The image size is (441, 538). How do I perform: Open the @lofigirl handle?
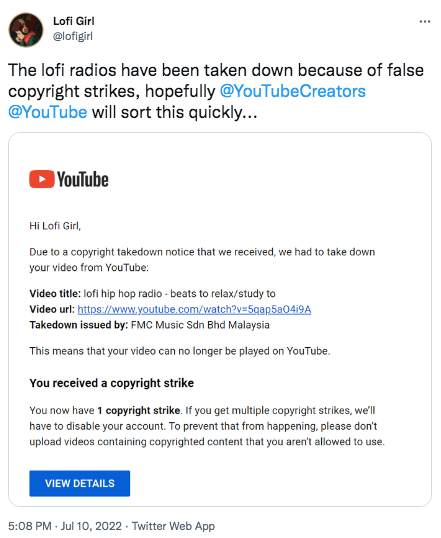pos(72,36)
